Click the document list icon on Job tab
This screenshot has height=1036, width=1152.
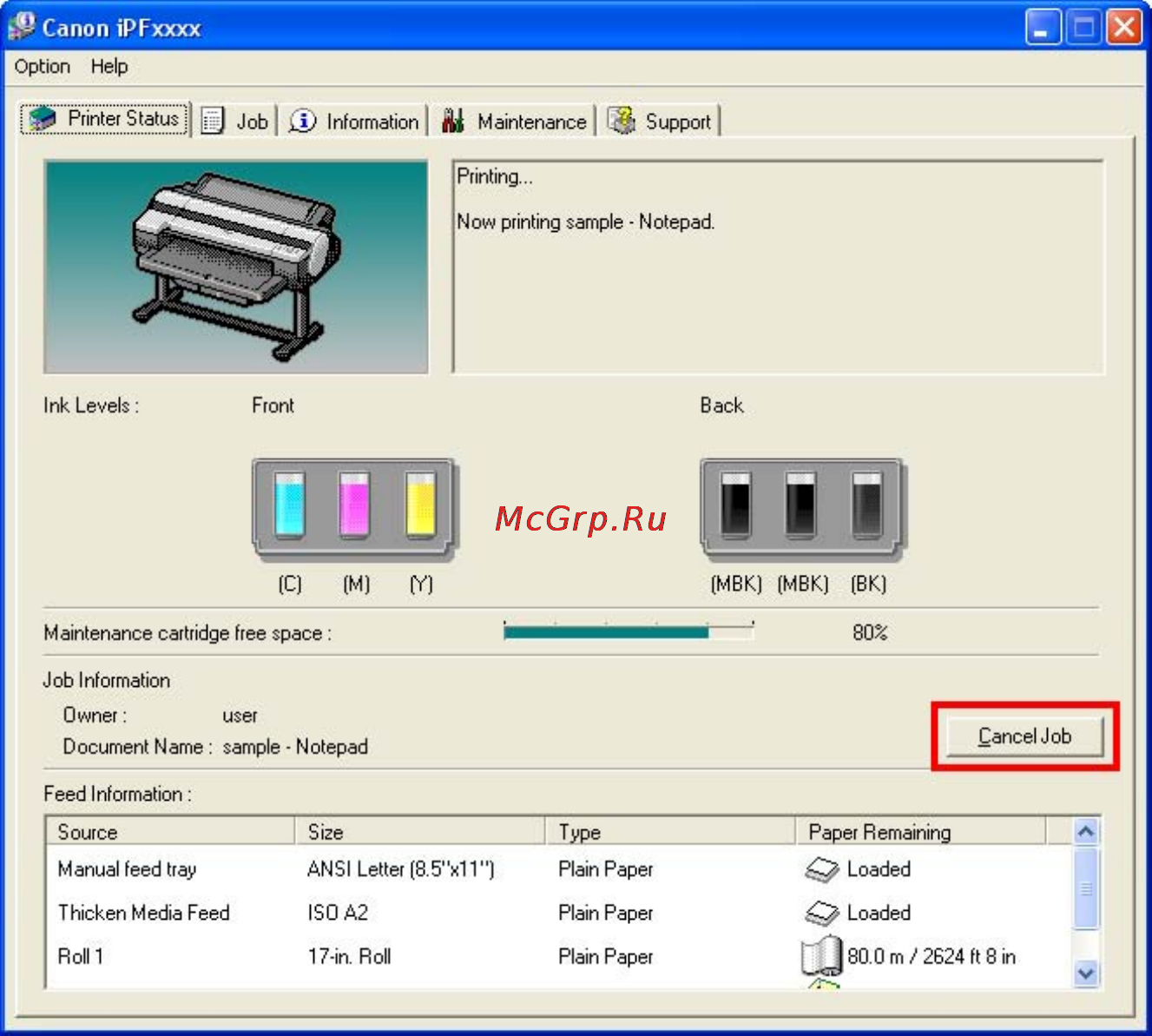[x=213, y=121]
